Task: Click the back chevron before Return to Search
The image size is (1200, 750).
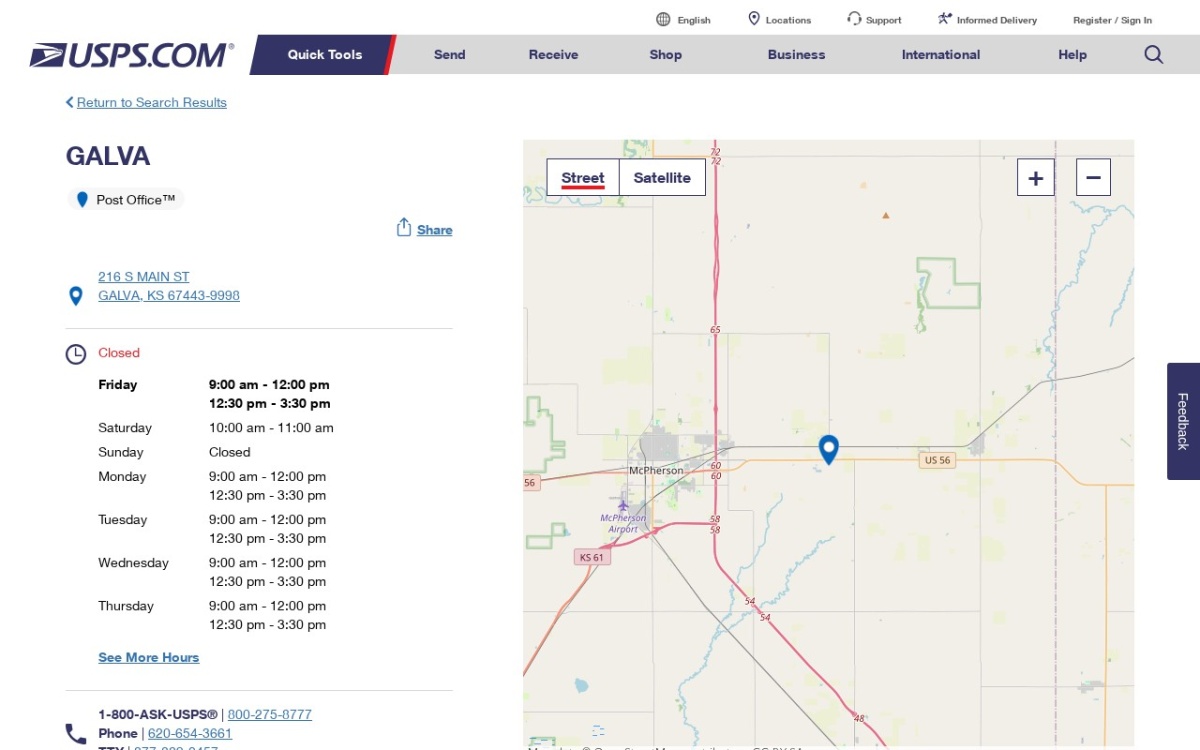Action: click(70, 102)
